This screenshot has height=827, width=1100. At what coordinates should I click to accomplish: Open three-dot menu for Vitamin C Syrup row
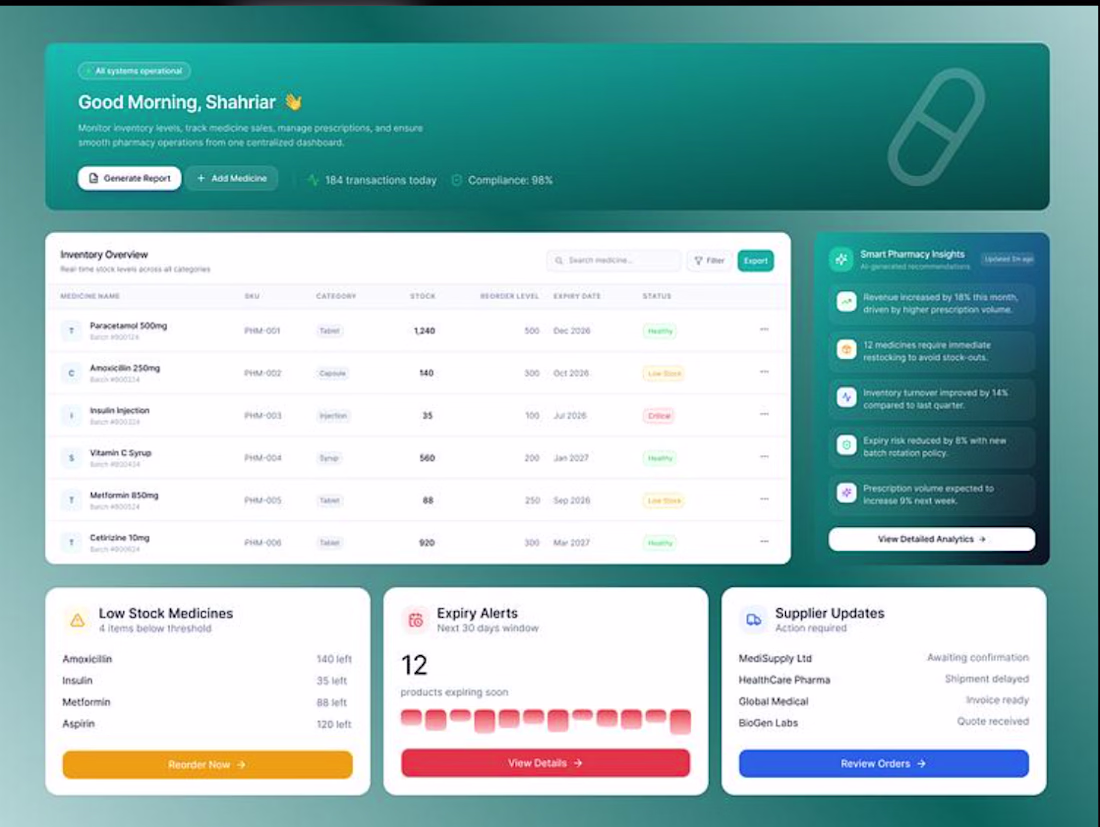click(764, 457)
